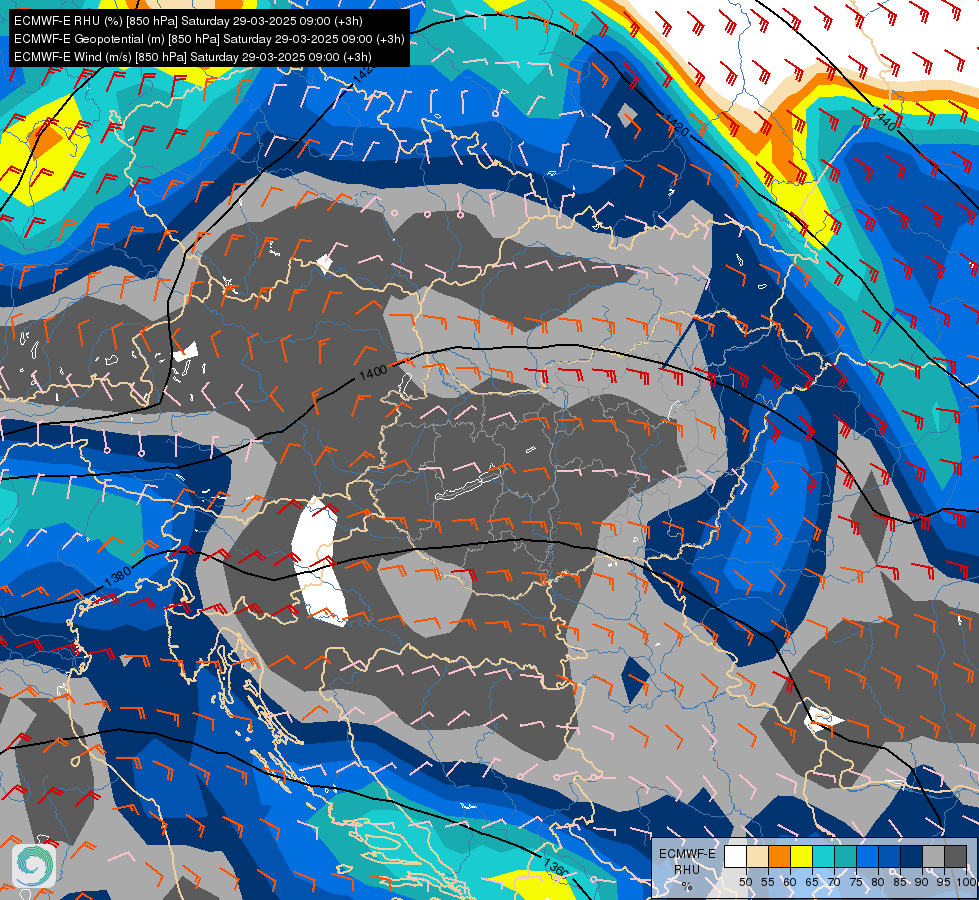Click the legend value 50
979x900 pixels.
point(745,882)
